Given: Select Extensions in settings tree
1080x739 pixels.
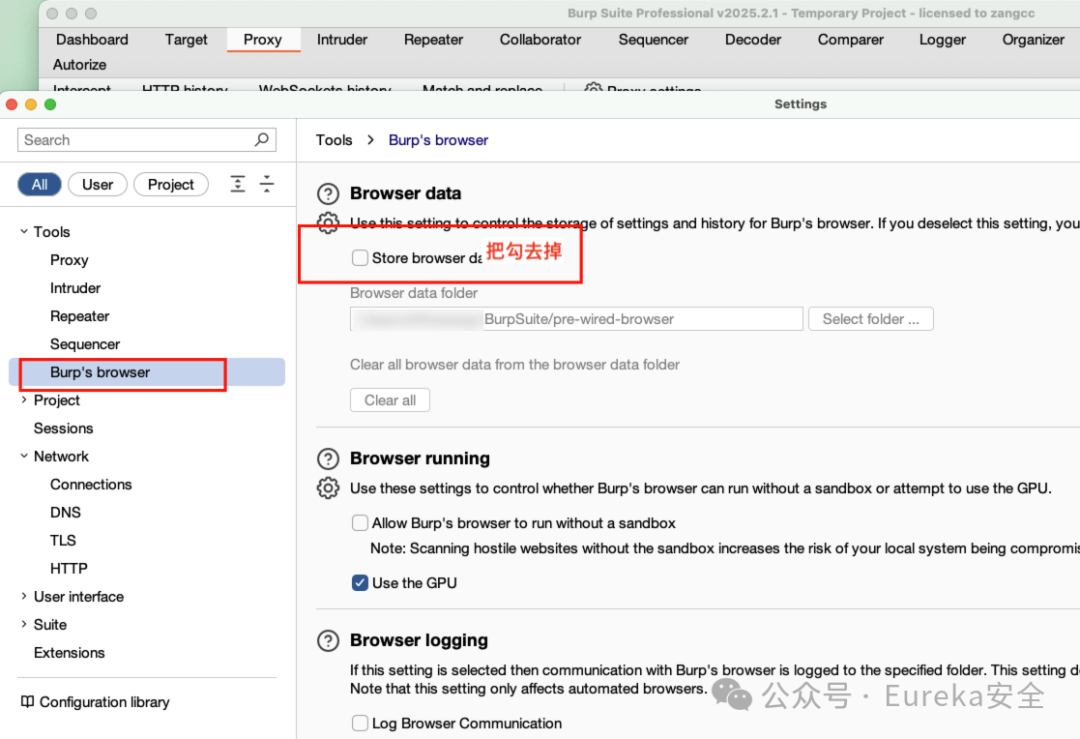Looking at the screenshot, I should point(69,653).
